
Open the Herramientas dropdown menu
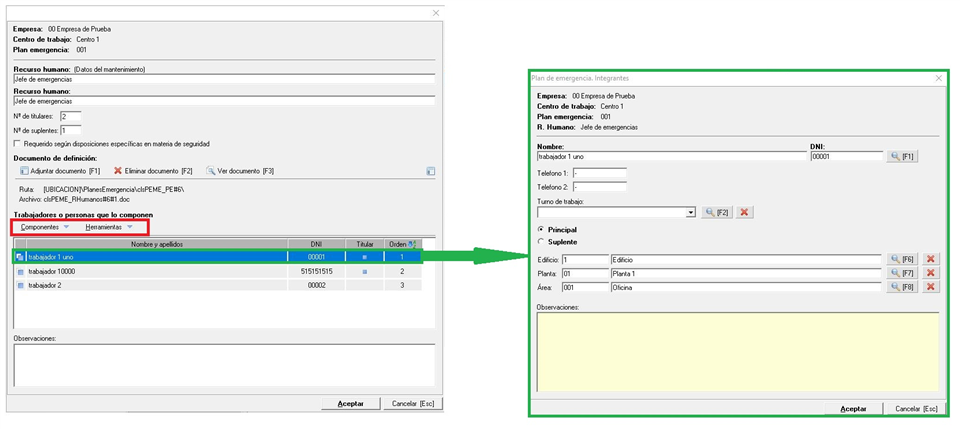[x=109, y=227]
